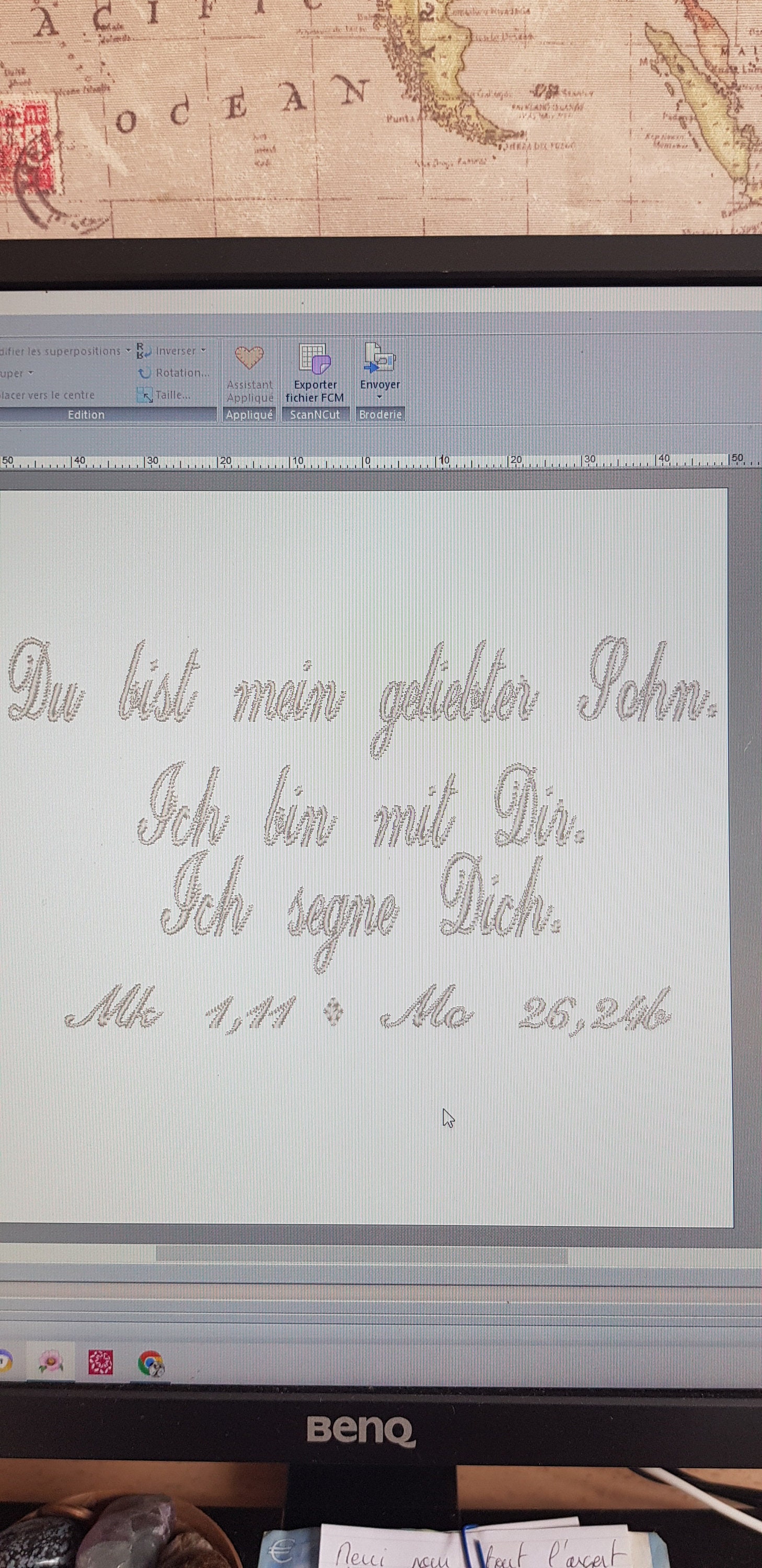
Task: Open the pink flower app in taskbar
Action: click(x=50, y=1362)
